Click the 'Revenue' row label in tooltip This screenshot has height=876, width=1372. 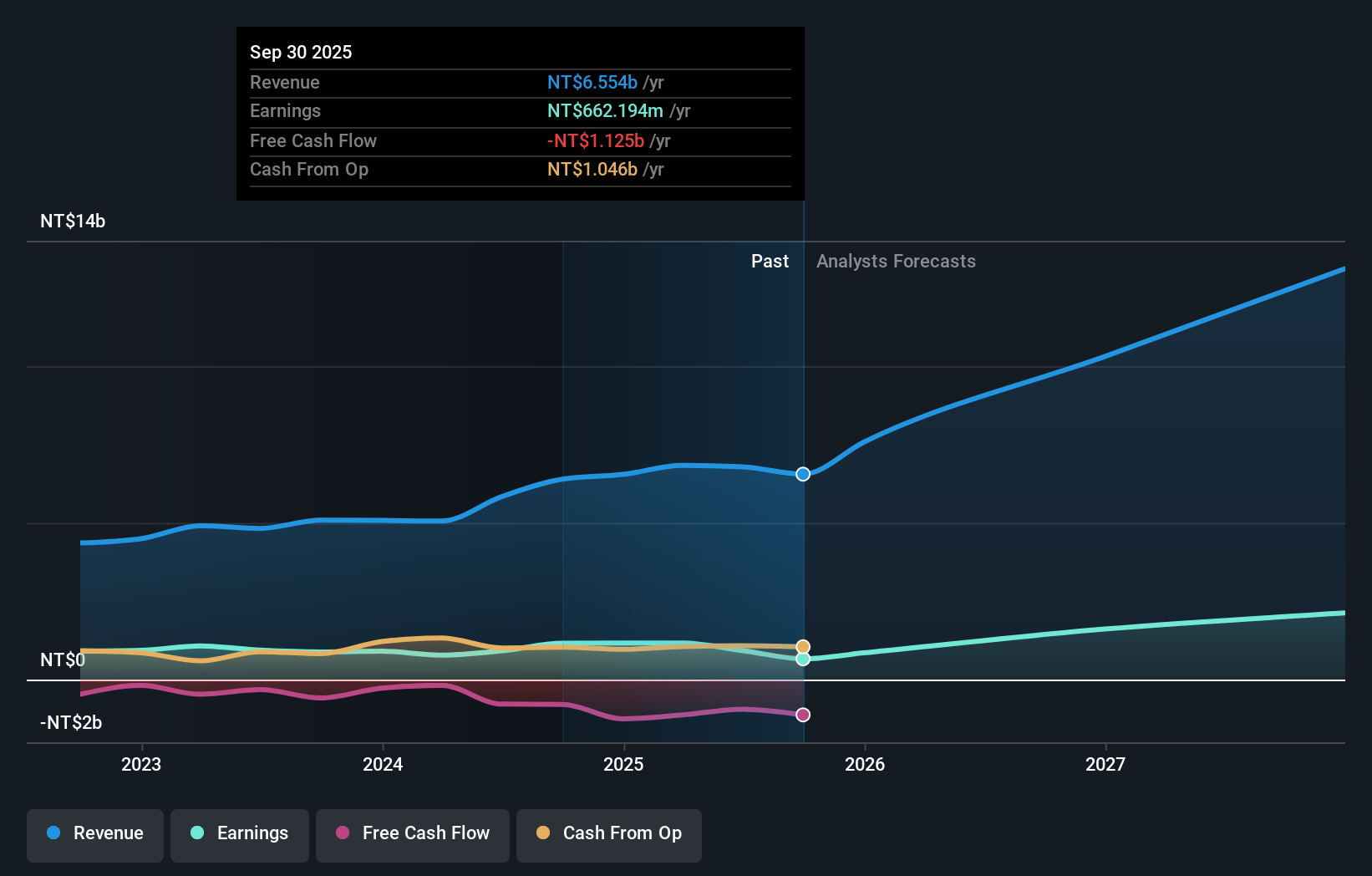pos(285,83)
